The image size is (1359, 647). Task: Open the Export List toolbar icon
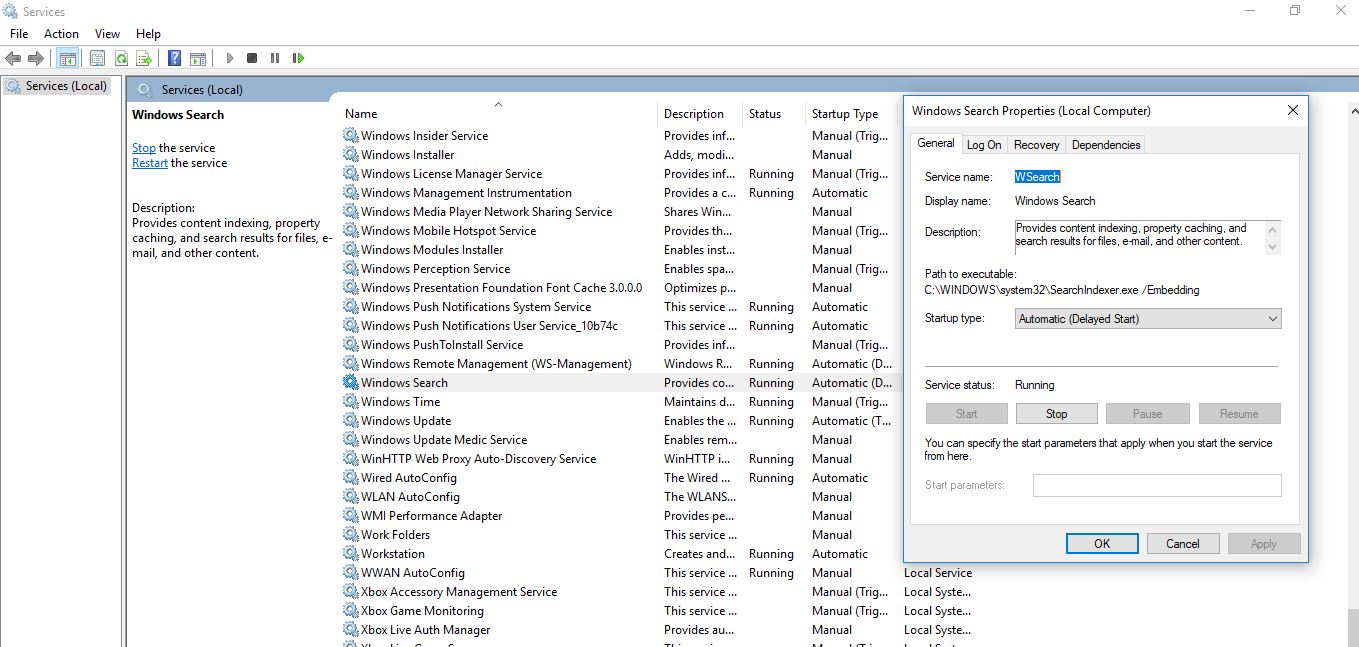tap(146, 58)
